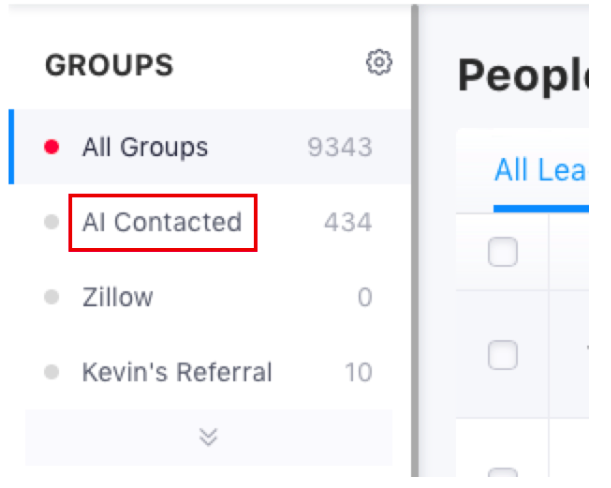611x488 pixels.
Task: Click the 9343 count for All Groups
Action: (x=340, y=147)
